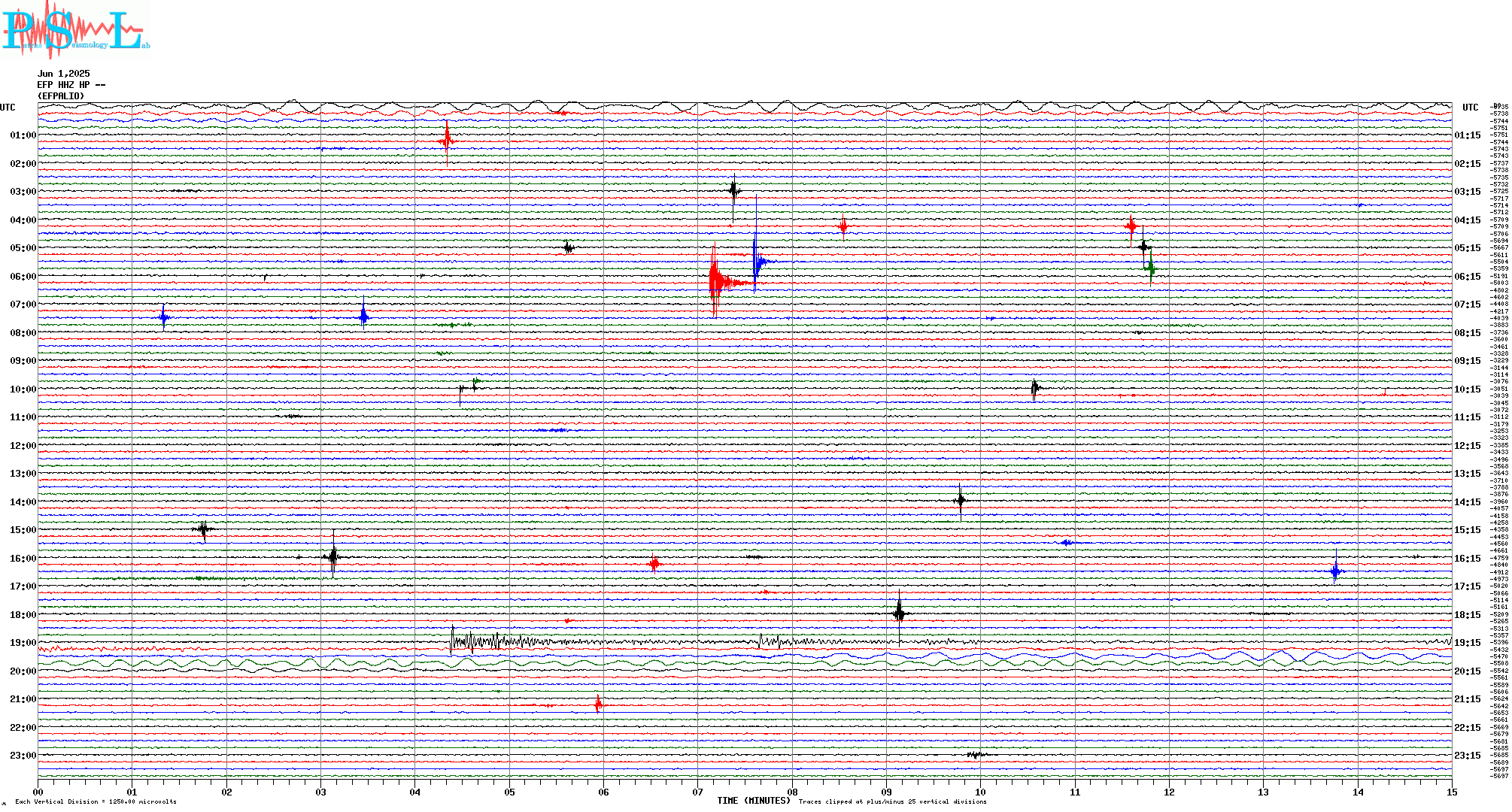Click the 18:00 hour label on left axis

pos(23,615)
